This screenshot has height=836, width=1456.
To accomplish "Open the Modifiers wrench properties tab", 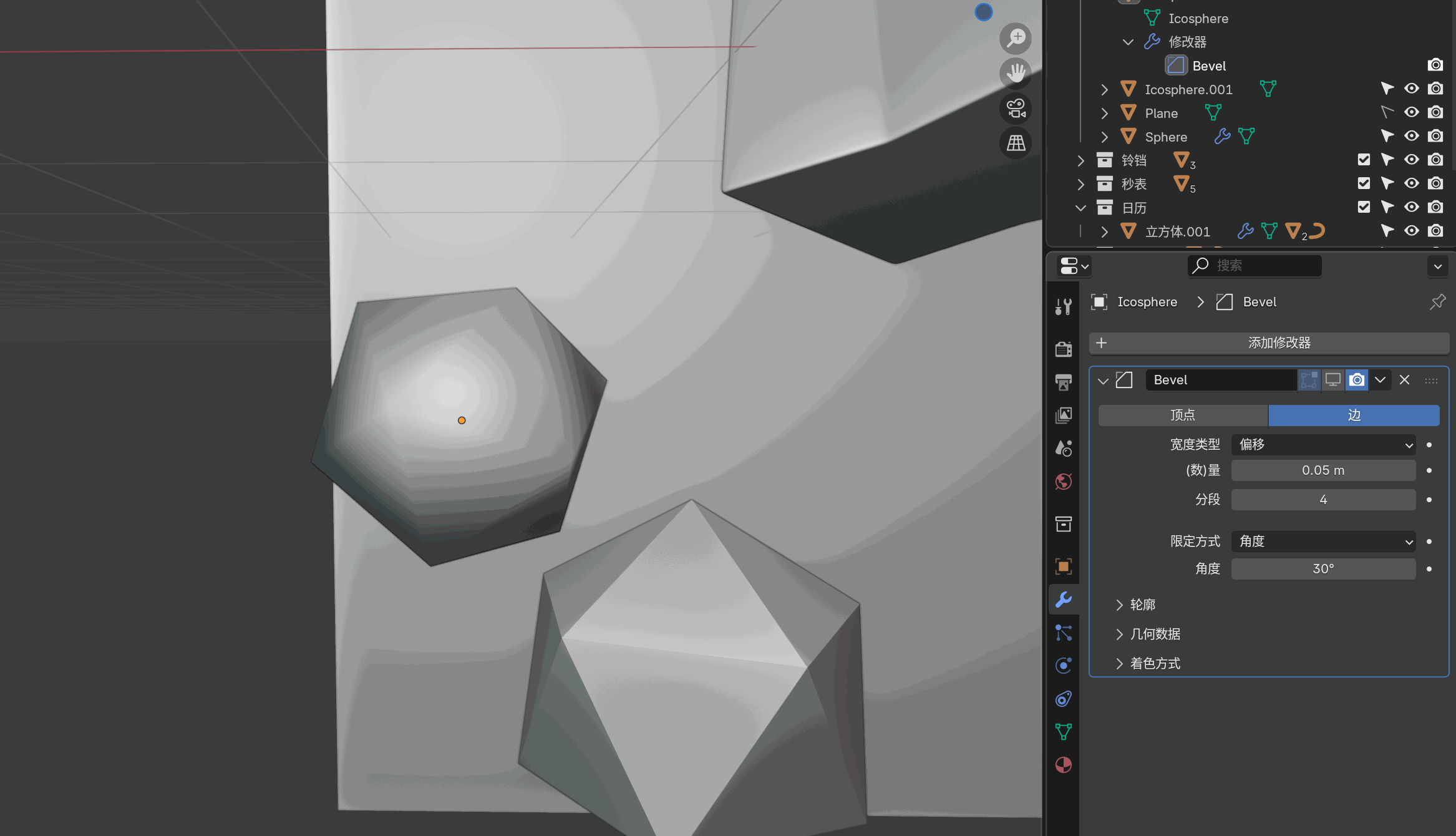I will click(x=1064, y=600).
